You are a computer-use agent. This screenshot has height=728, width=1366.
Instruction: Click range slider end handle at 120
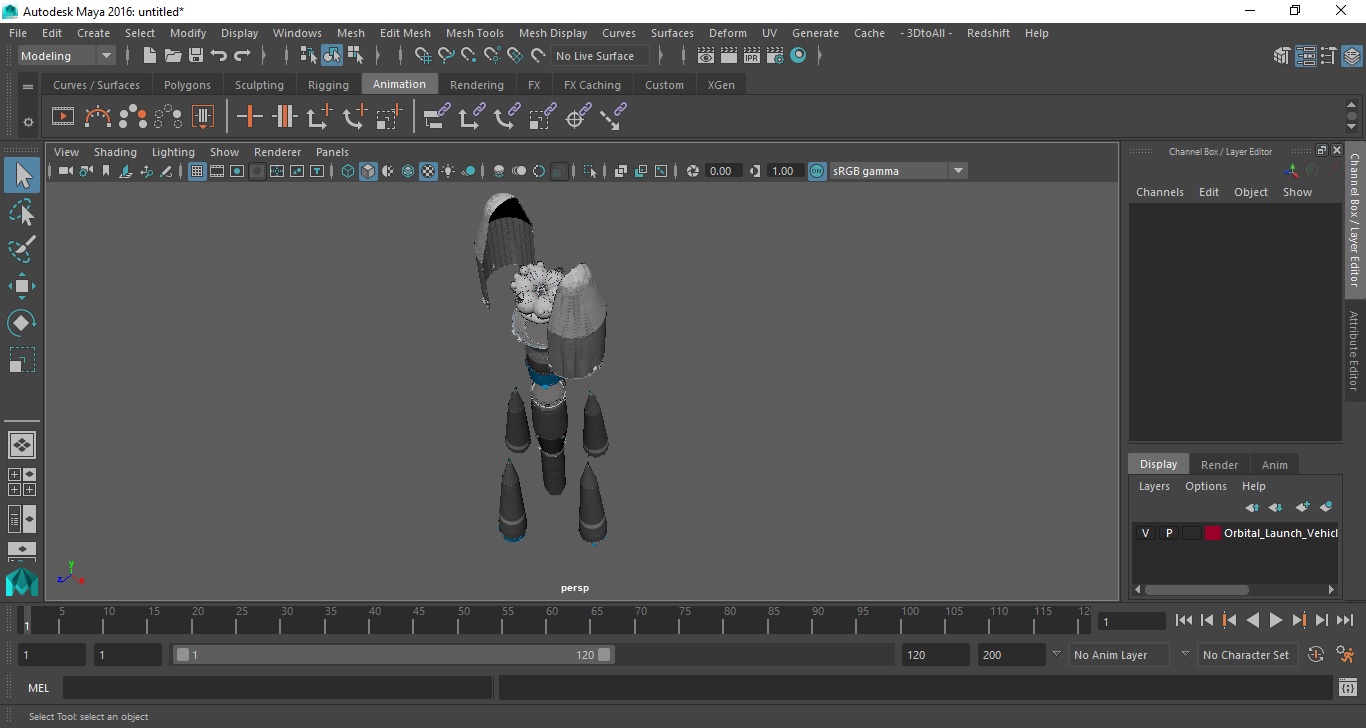(x=604, y=655)
